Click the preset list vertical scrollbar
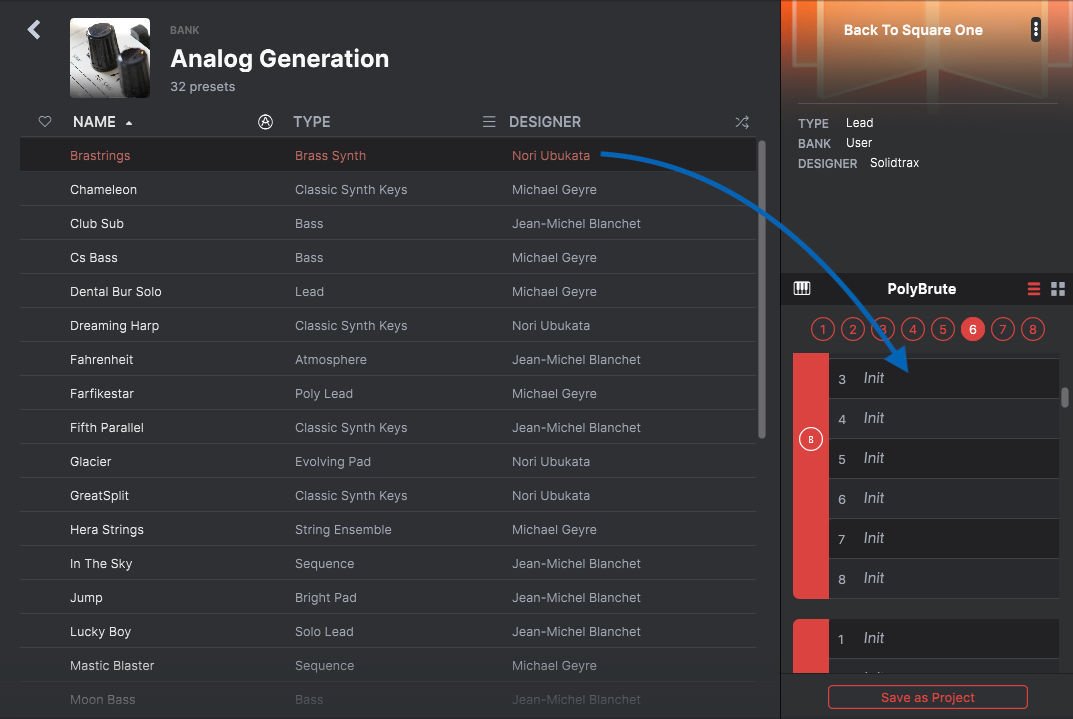The height and width of the screenshot is (719, 1073). tap(762, 289)
